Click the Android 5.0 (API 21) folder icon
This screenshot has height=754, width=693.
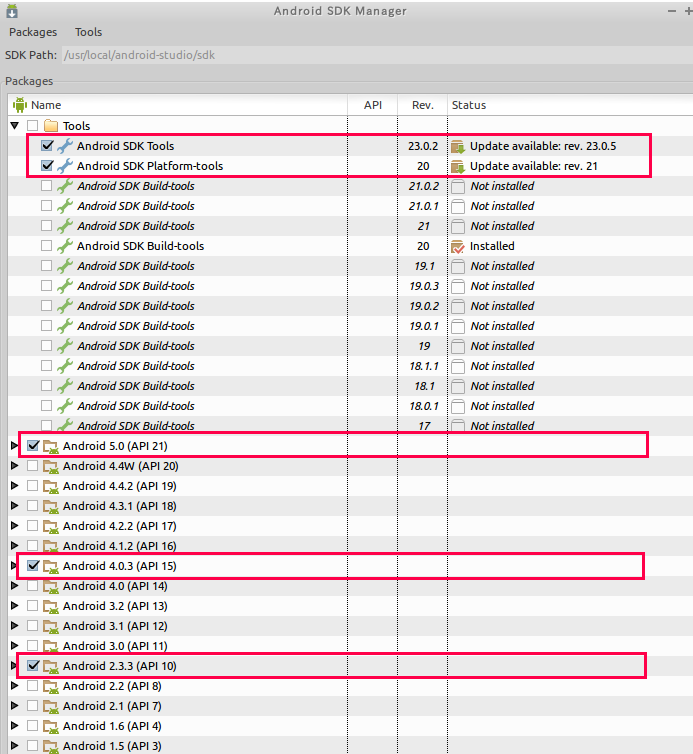pyautogui.click(x=51, y=446)
